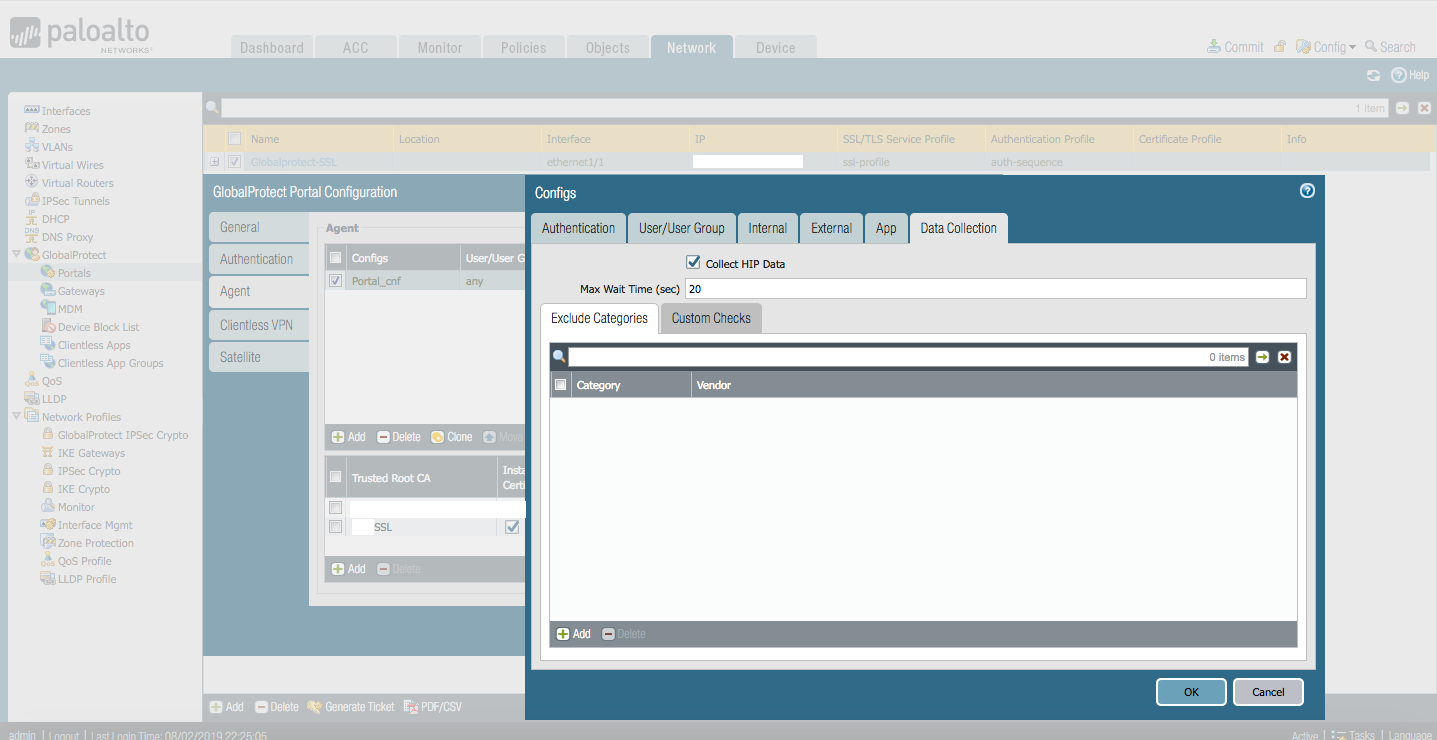The image size is (1437, 740).
Task: Toggle the SSL trusted root CA checkbox
Action: pos(336,527)
